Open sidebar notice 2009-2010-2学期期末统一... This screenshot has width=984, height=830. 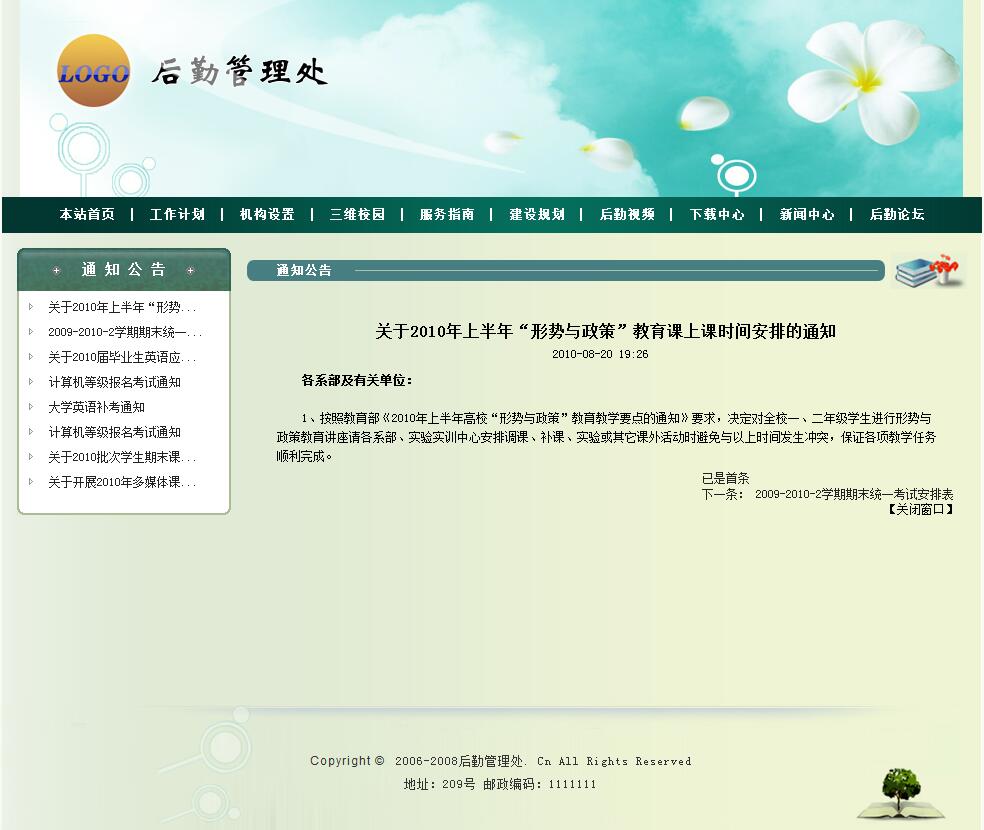point(125,333)
